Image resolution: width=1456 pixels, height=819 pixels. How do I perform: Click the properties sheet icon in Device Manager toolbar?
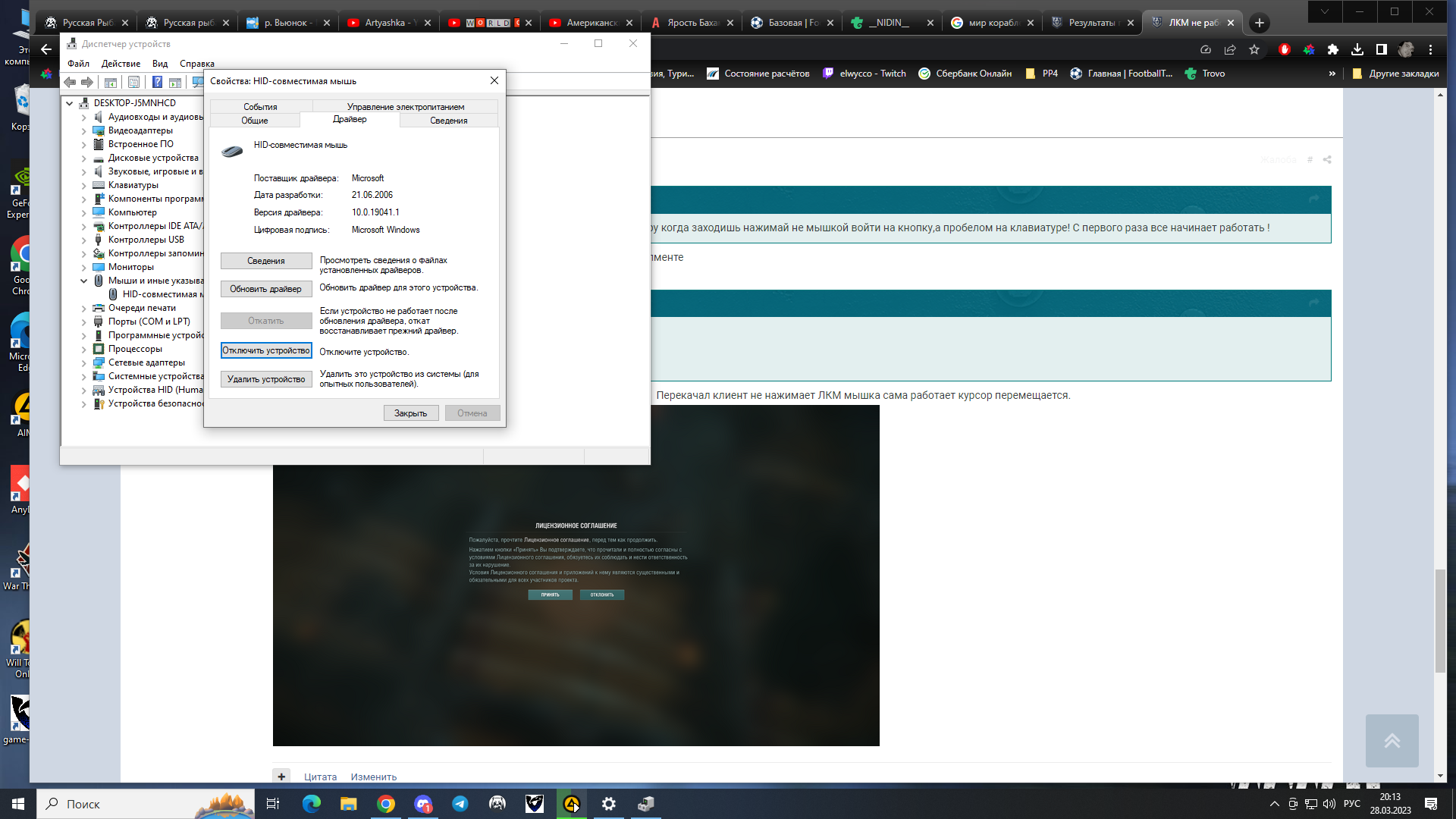point(134,82)
